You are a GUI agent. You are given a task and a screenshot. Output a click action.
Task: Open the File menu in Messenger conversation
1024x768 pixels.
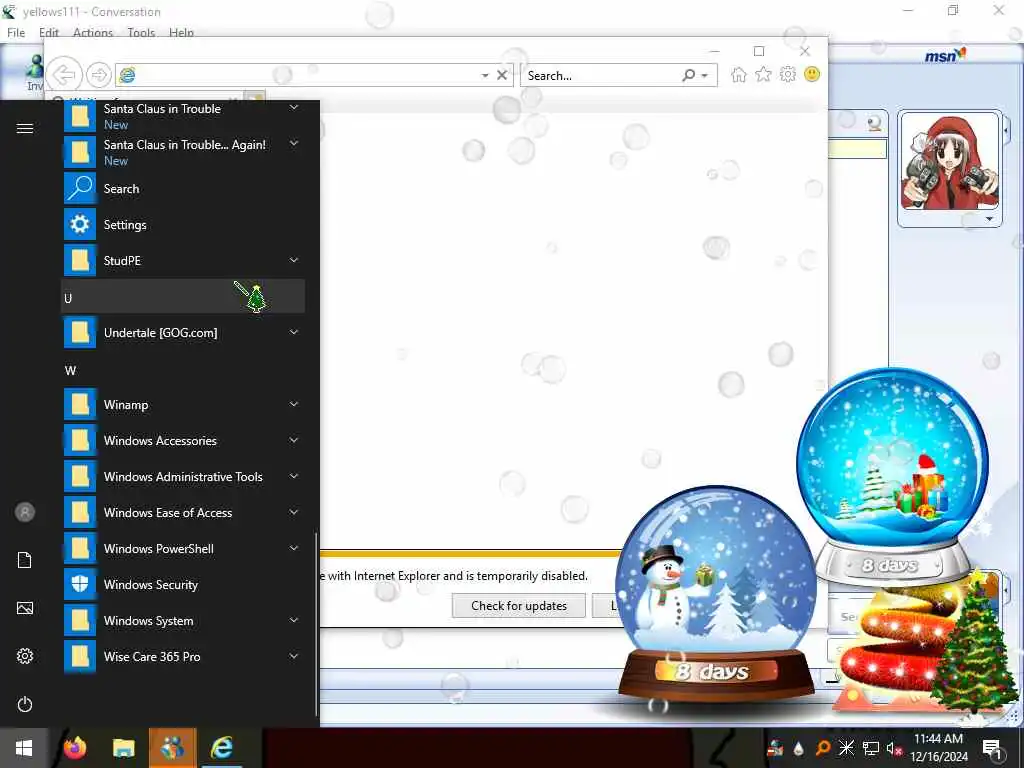(16, 33)
